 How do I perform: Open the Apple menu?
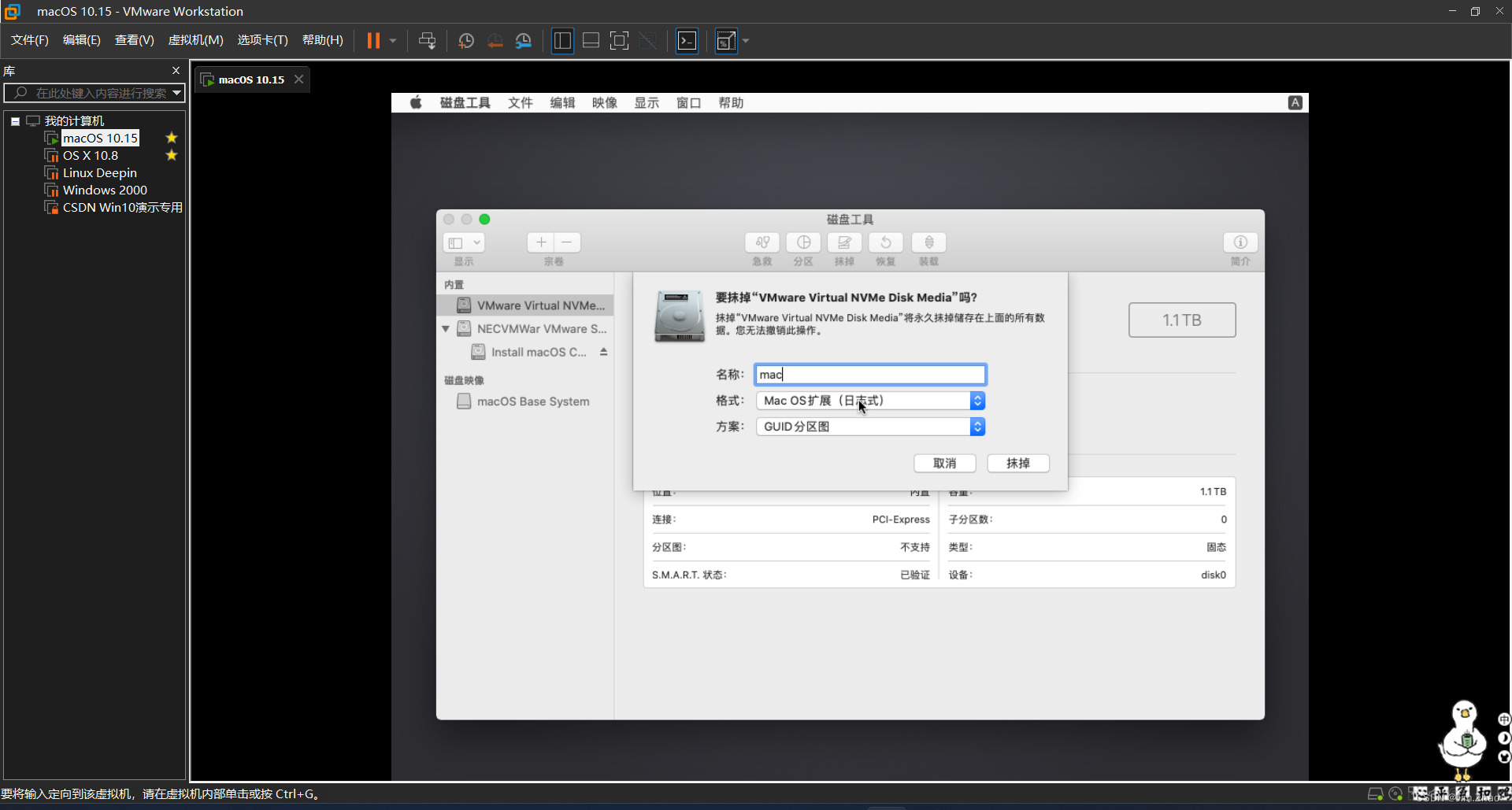click(416, 103)
